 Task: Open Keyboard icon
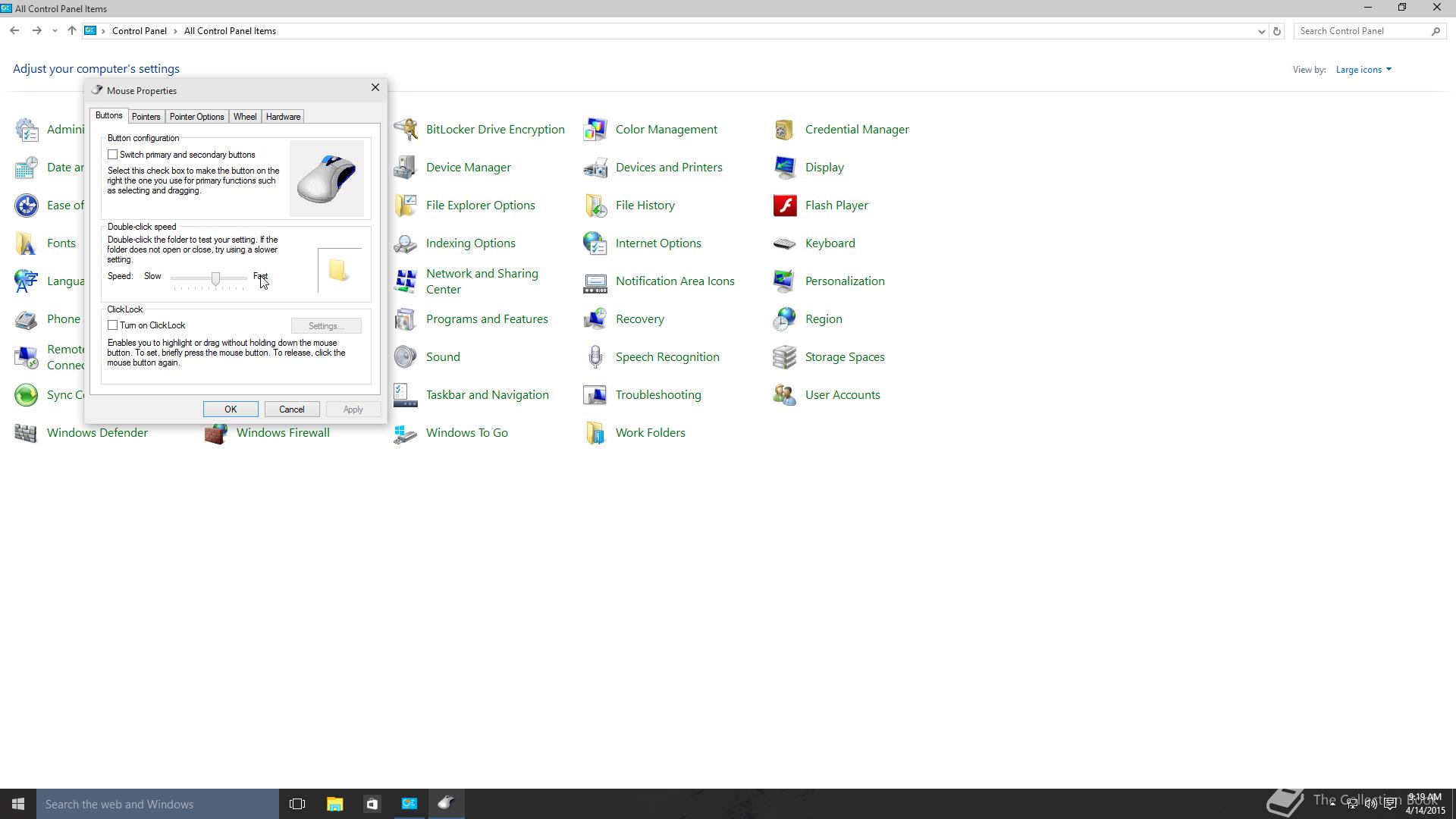785,243
